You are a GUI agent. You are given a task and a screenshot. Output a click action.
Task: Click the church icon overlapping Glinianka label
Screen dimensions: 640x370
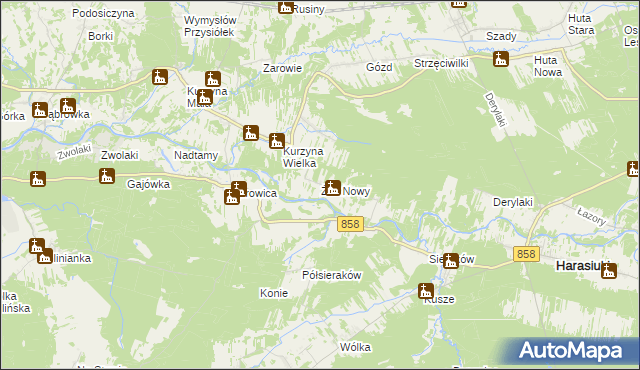click(45, 256)
